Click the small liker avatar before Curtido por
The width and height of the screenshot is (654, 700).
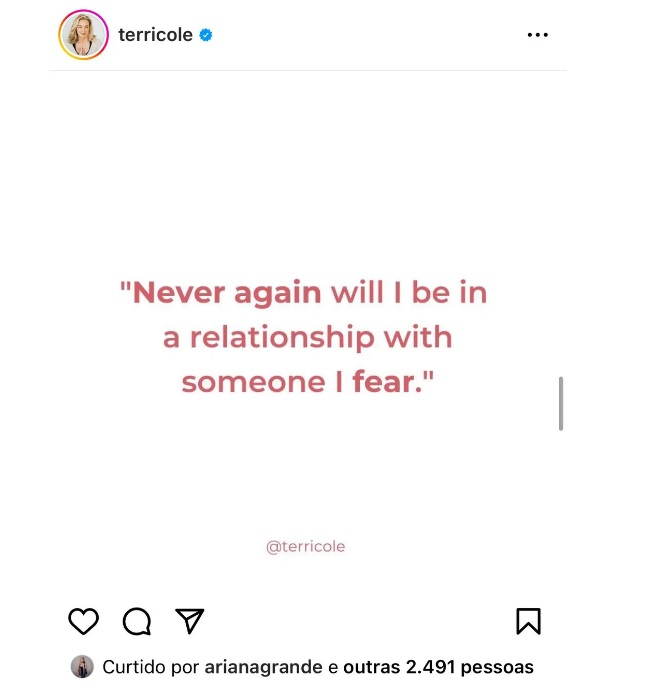tap(82, 667)
